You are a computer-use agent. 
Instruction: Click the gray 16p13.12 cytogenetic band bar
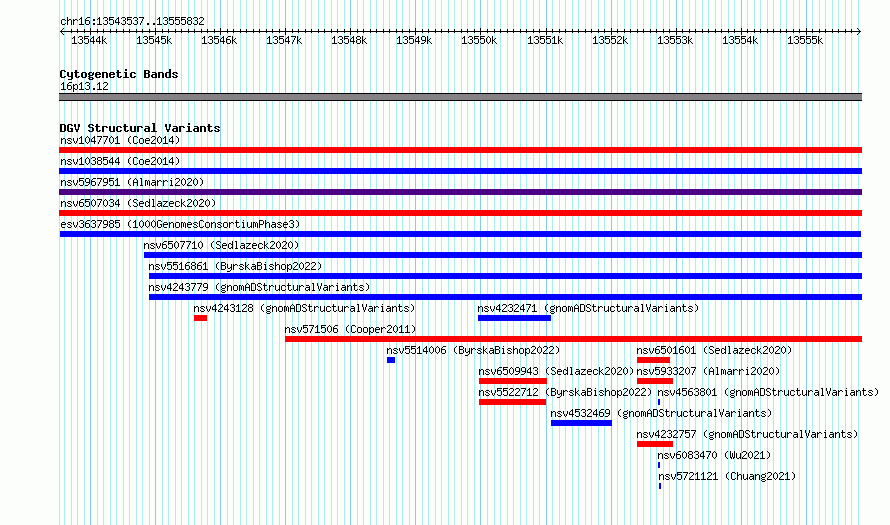(x=460, y=97)
